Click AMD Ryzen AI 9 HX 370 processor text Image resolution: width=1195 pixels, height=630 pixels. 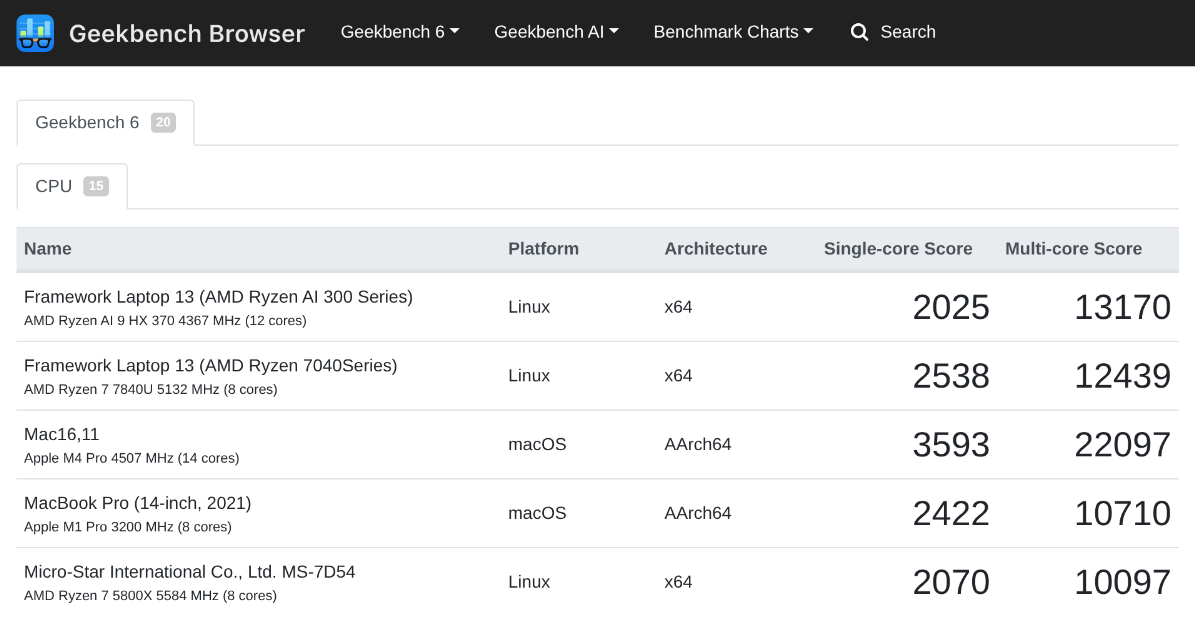click(165, 321)
